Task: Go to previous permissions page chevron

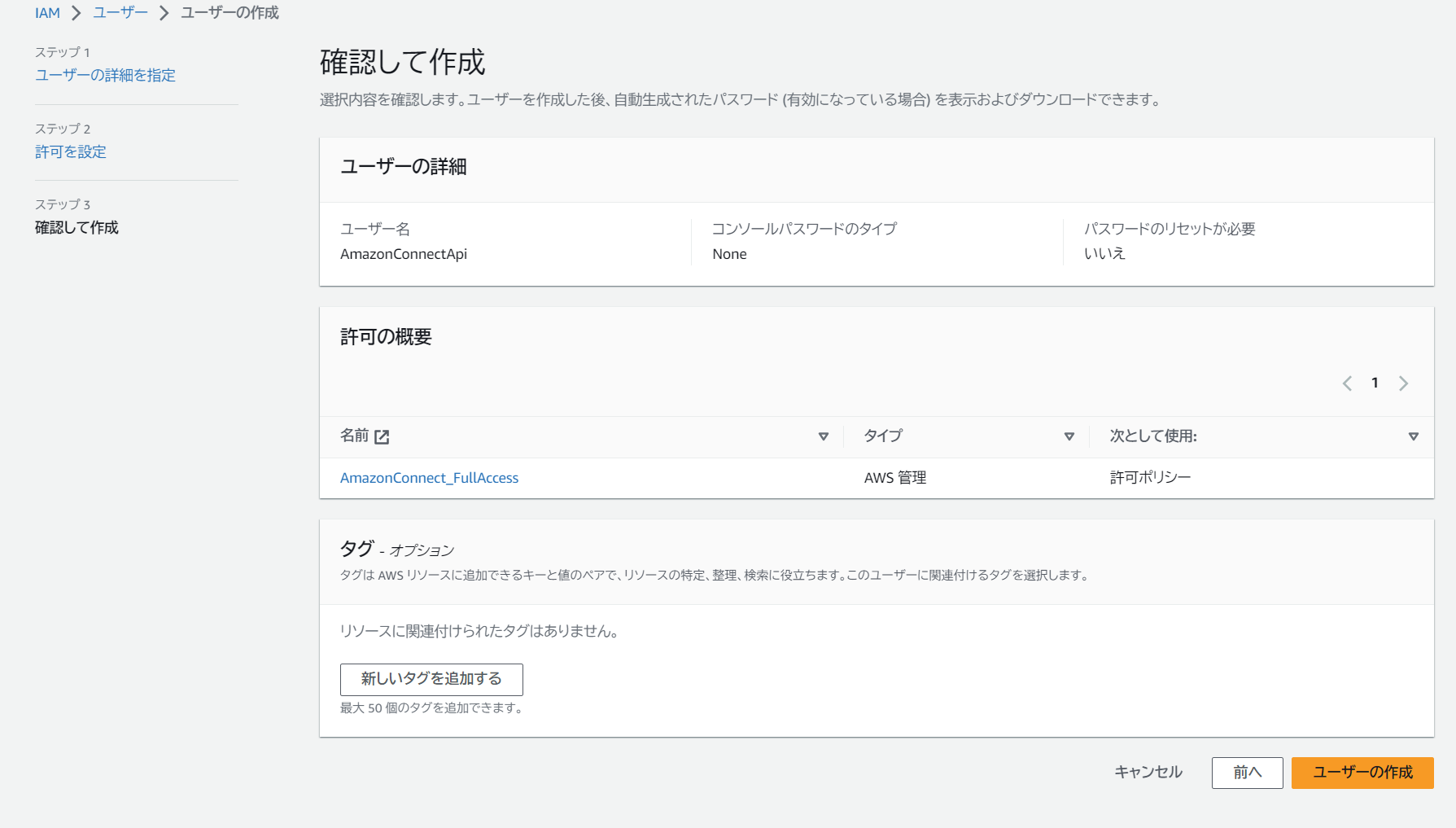Action: coord(1347,383)
